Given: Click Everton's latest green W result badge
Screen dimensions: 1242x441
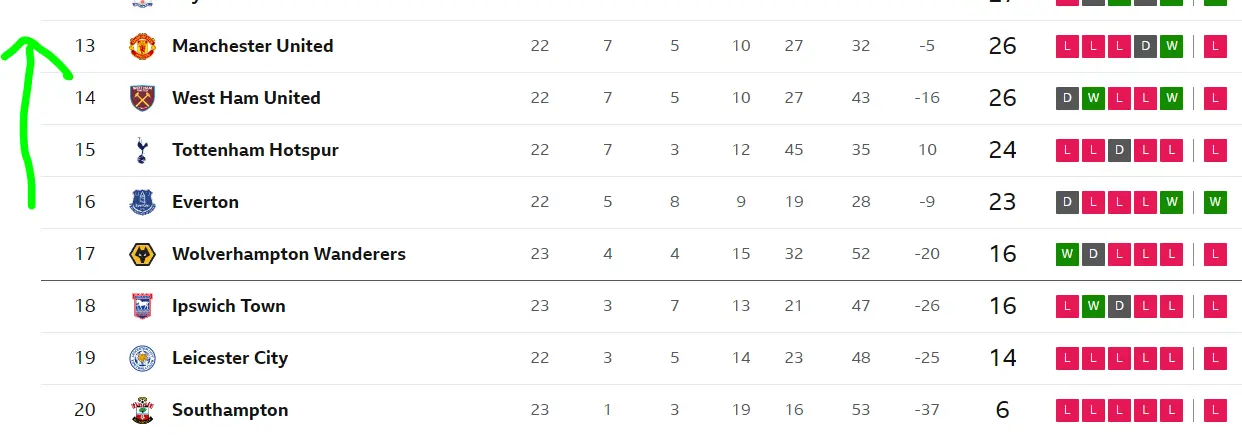Looking at the screenshot, I should point(1215,202).
